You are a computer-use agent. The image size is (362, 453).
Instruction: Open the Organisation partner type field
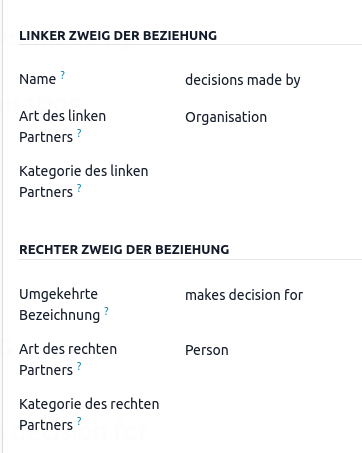(226, 117)
